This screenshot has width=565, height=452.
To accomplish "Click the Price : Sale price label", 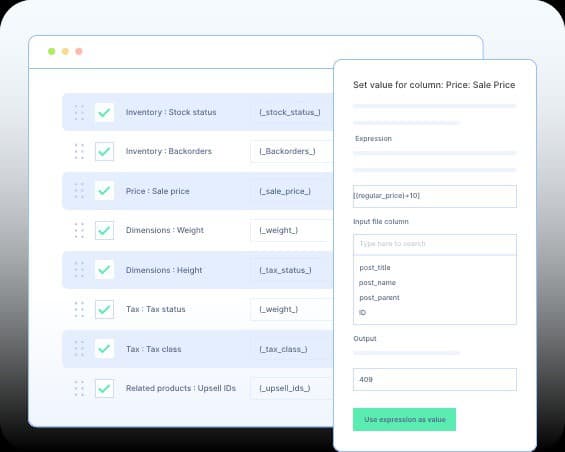I will (157, 191).
